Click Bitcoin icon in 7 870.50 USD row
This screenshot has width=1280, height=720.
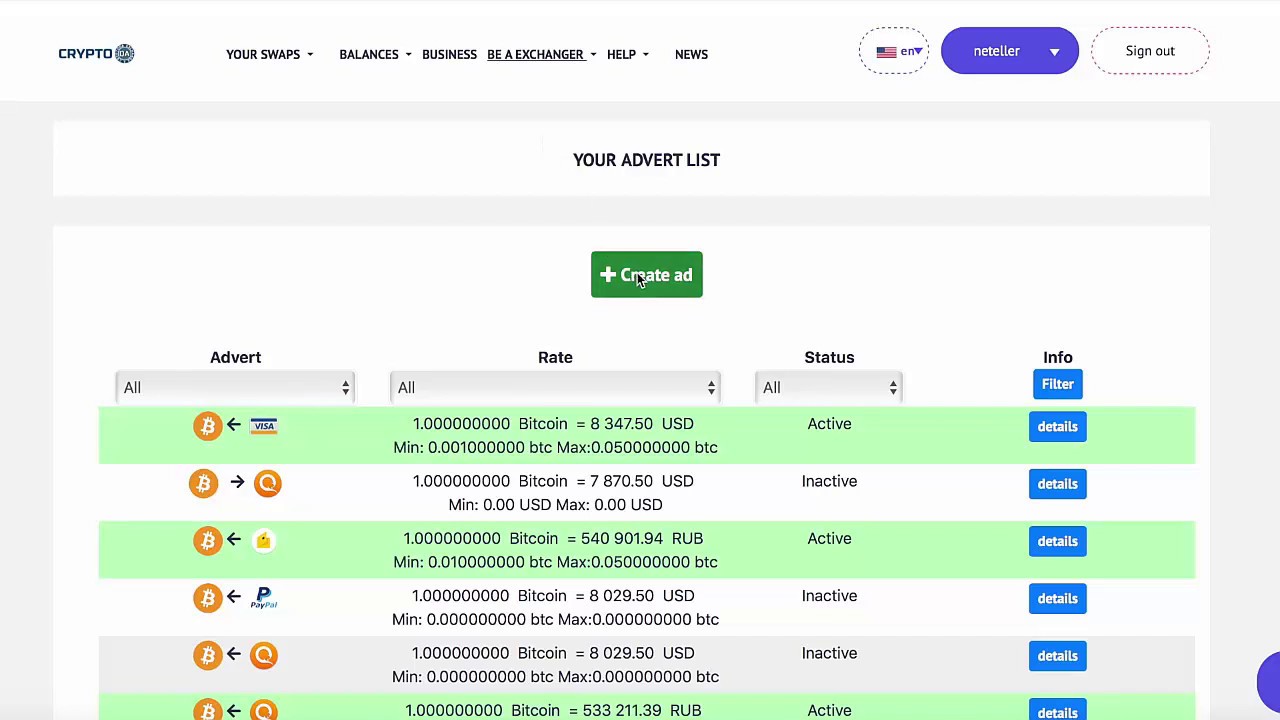pos(203,484)
